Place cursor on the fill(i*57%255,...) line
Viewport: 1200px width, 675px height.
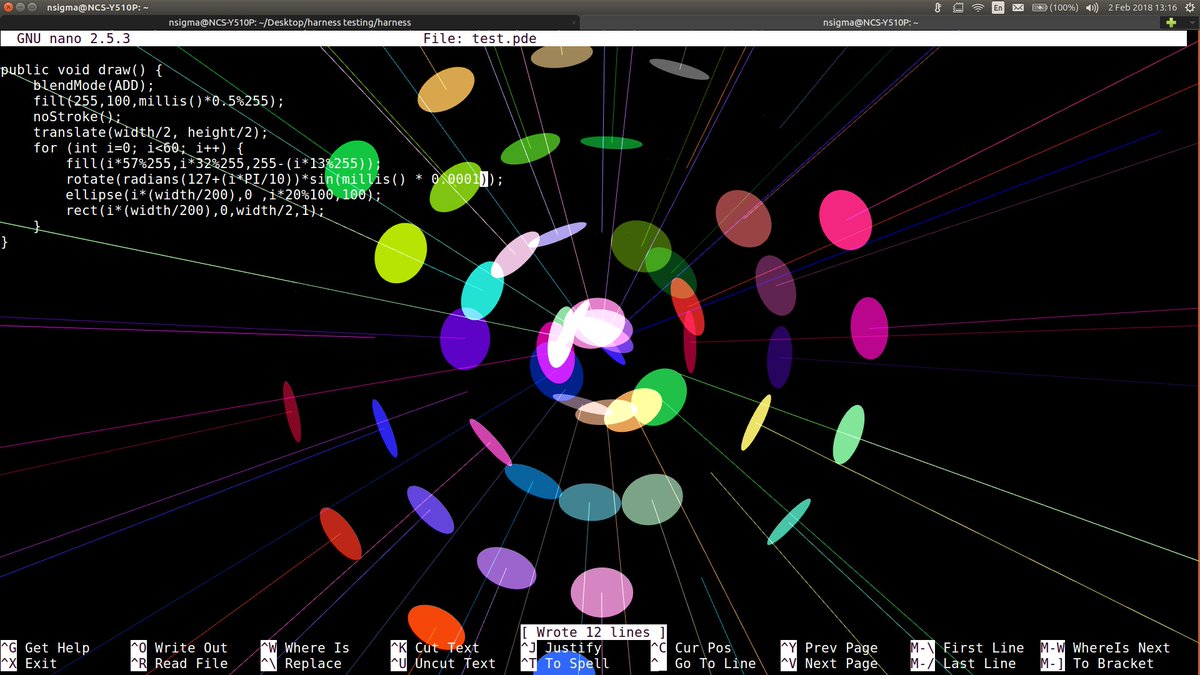point(224,164)
